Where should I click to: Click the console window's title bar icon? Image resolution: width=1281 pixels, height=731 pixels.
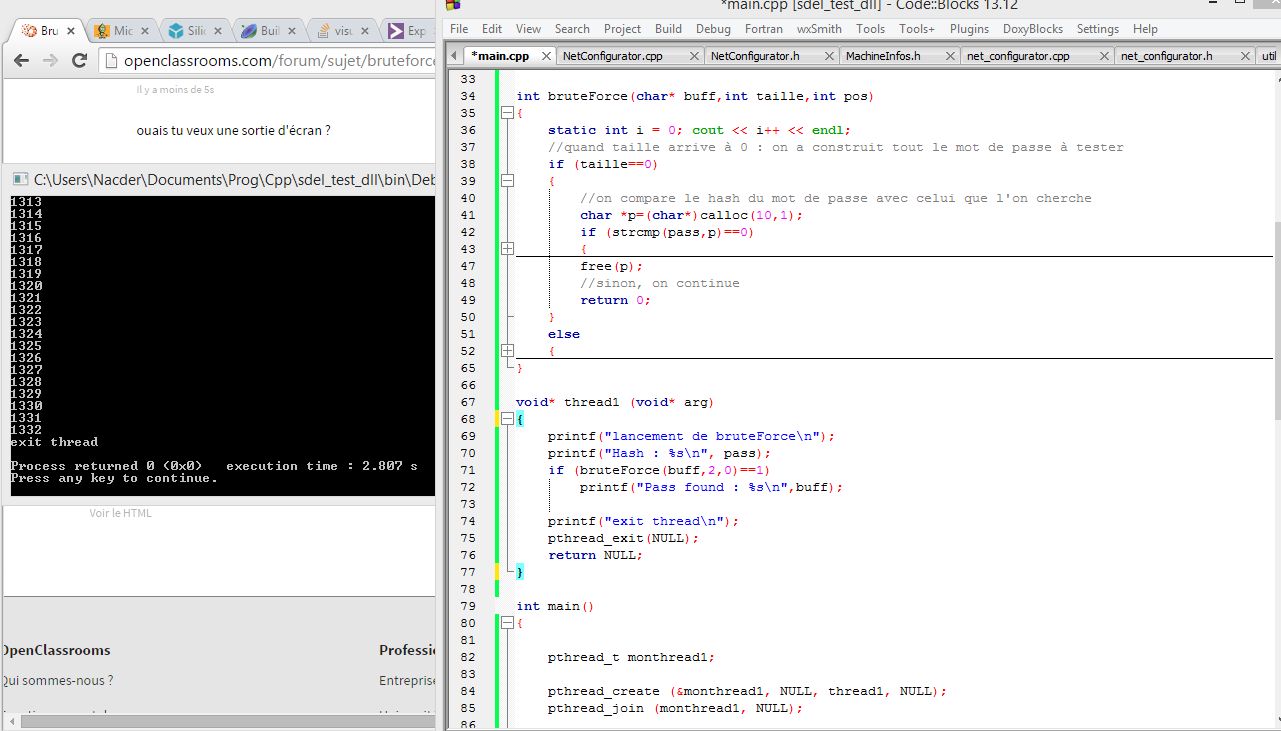pos(20,180)
